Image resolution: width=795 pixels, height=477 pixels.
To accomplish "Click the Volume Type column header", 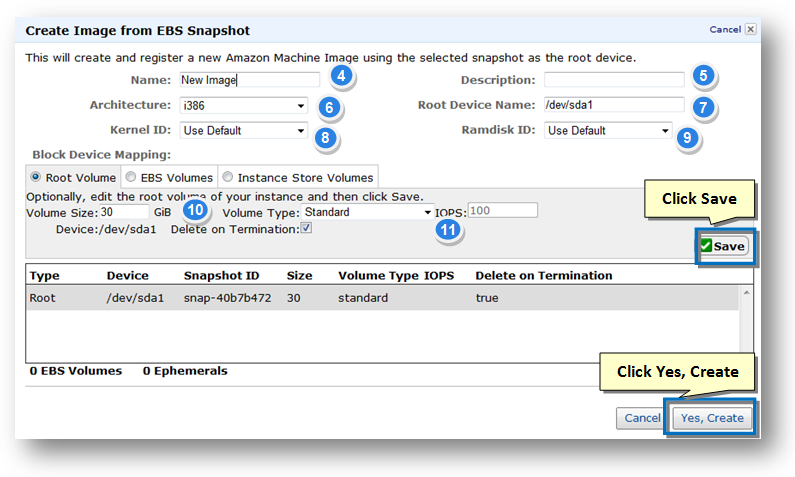I will coord(378,276).
